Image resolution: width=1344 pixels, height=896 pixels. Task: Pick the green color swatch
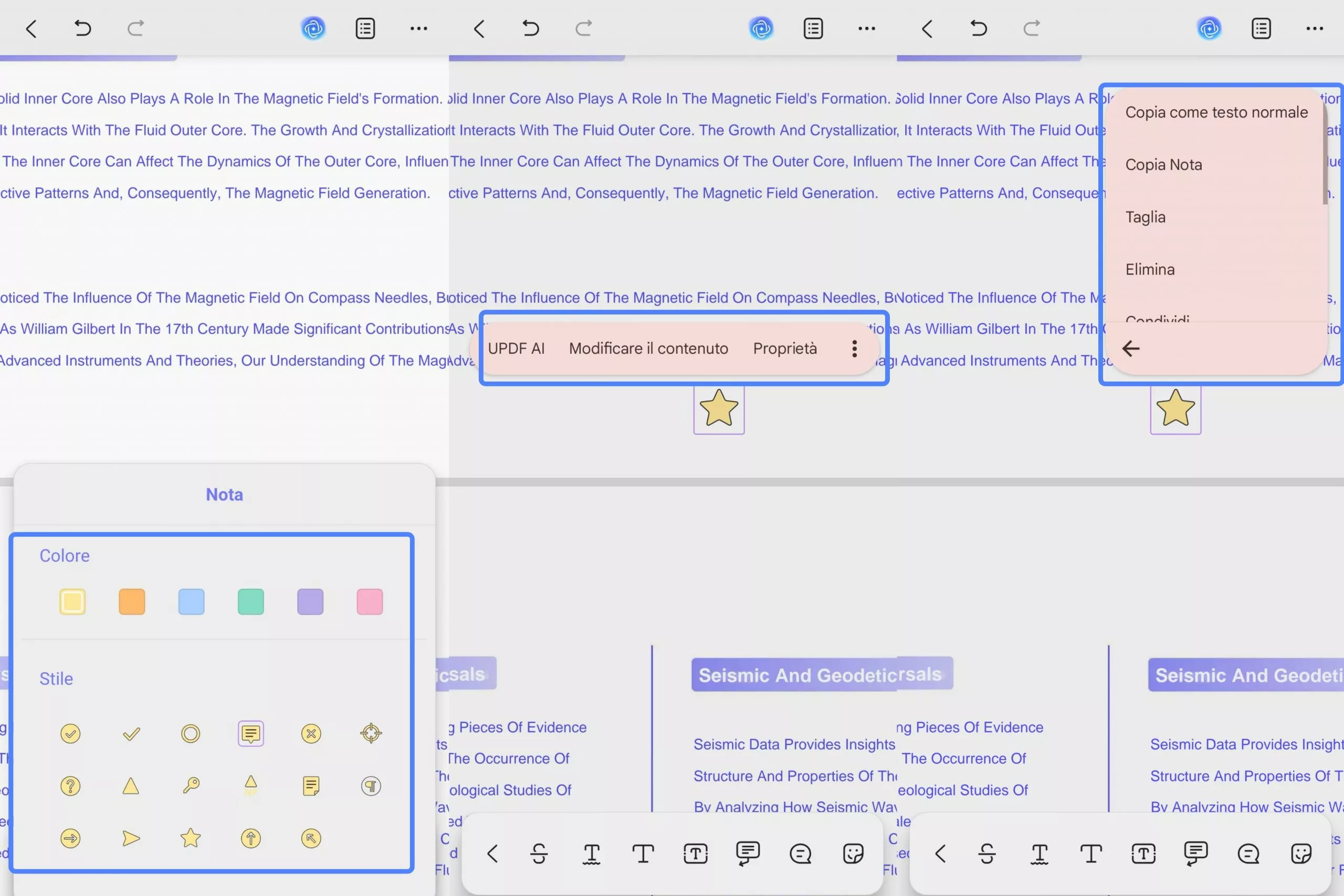[x=250, y=602]
